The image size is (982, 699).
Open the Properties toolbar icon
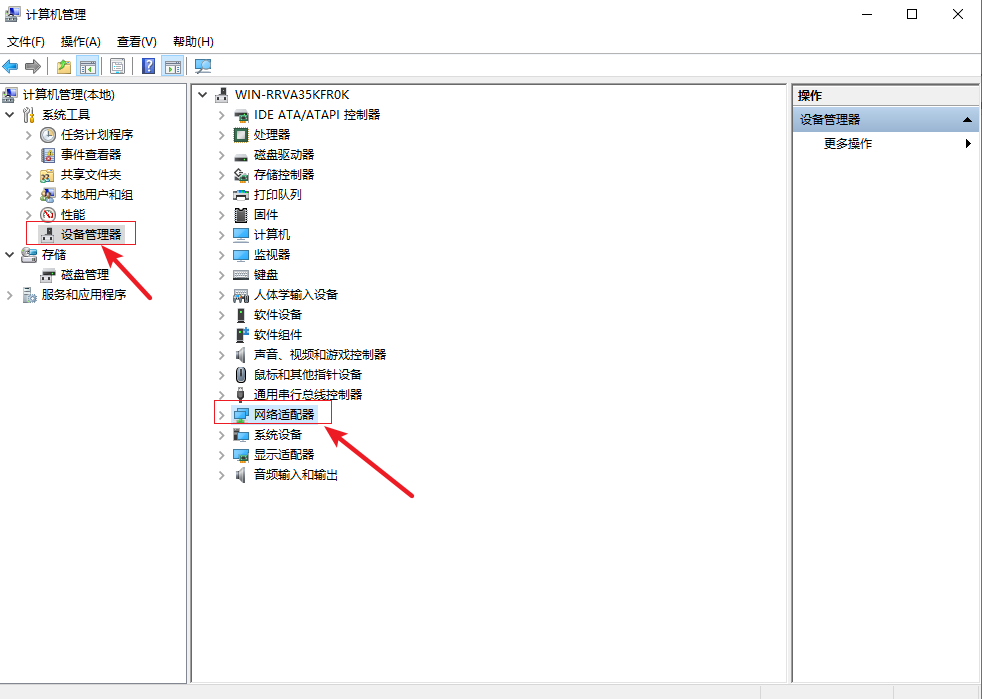click(117, 67)
